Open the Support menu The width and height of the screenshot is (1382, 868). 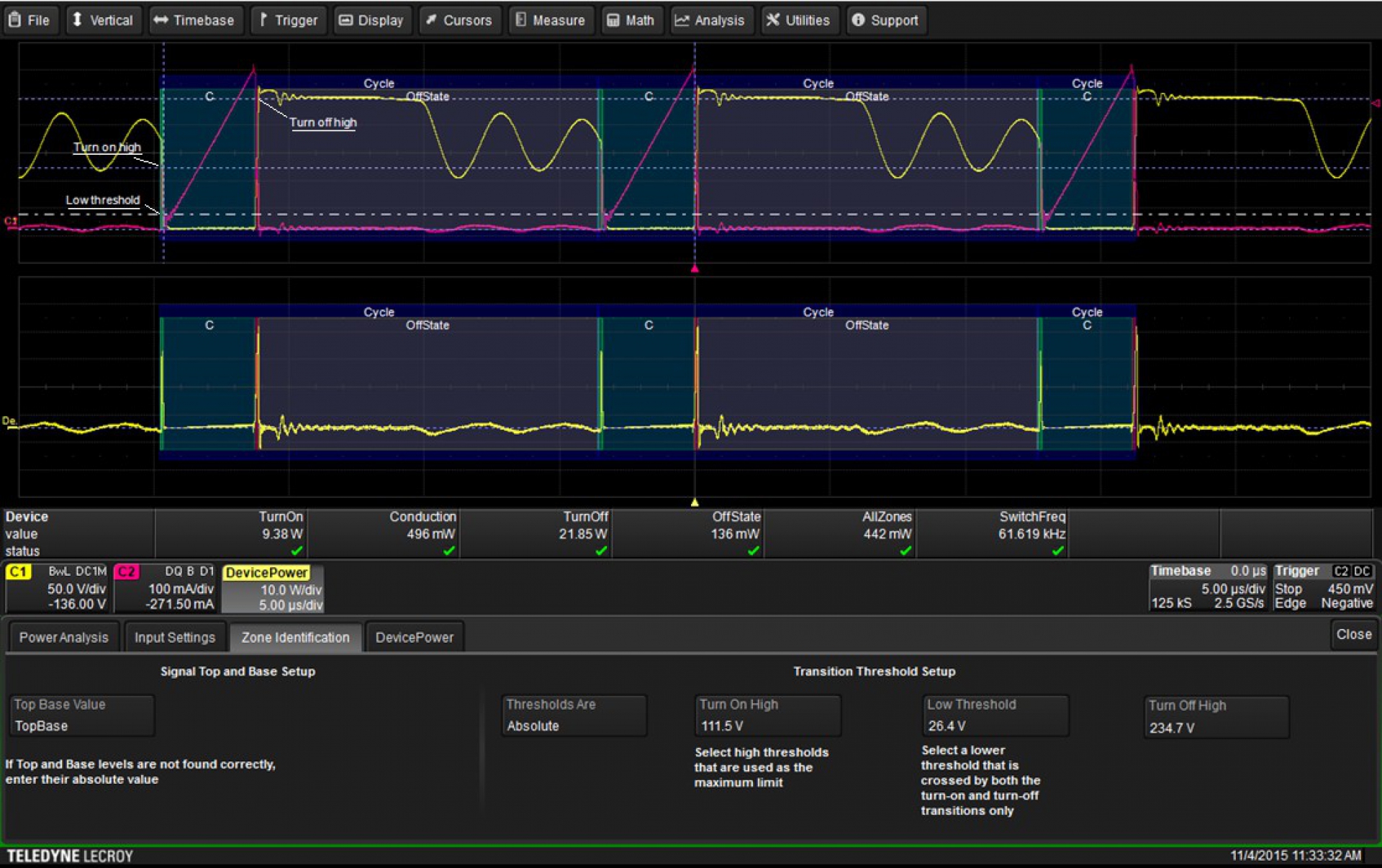tap(885, 20)
